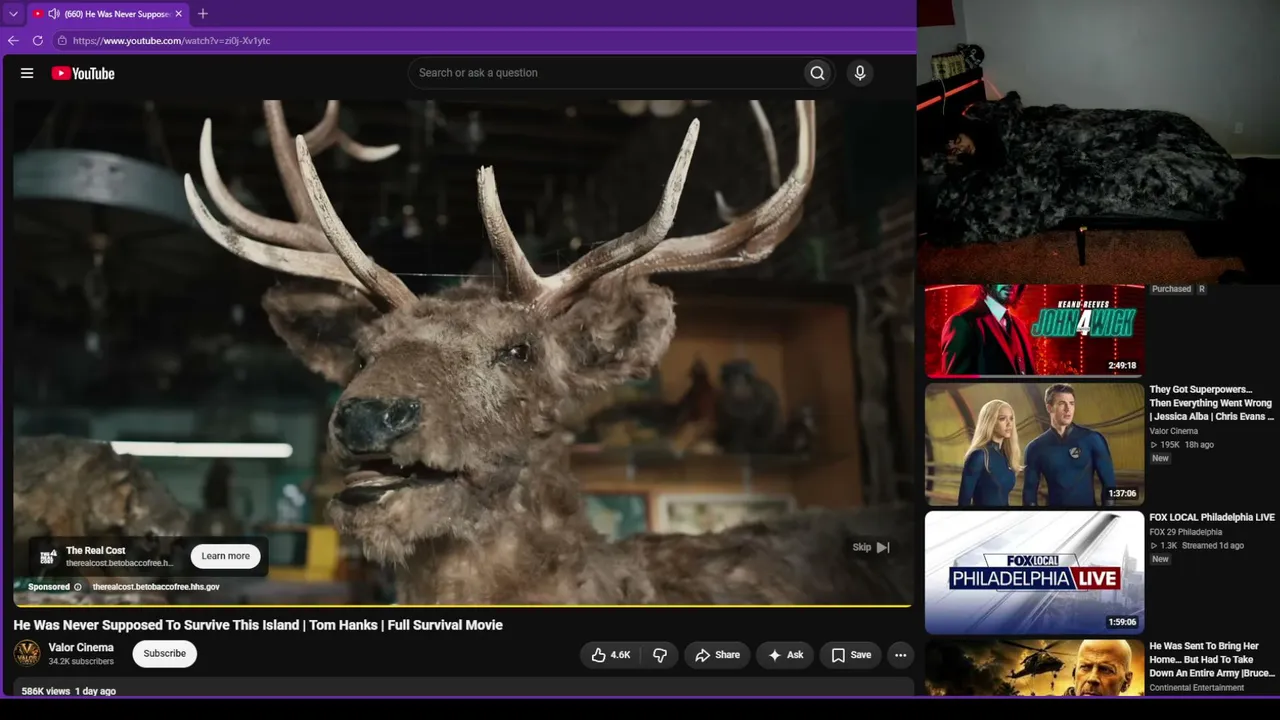
Task: Open Valor Cinema channel name under video
Action: pos(81,648)
